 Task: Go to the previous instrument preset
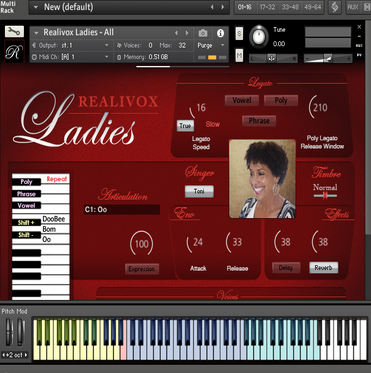pos(177,33)
